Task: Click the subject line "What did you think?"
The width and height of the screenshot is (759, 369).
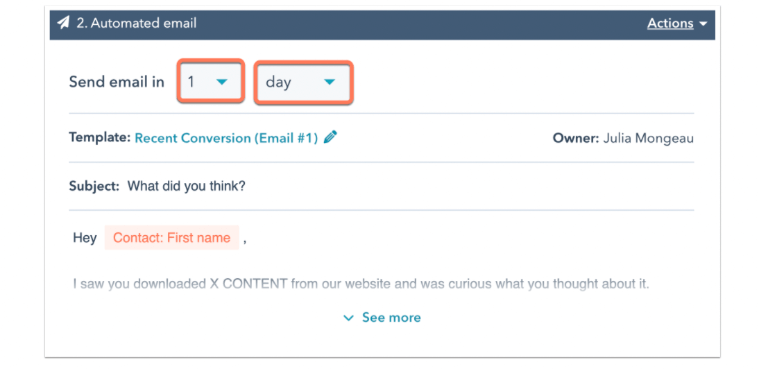Action: [186, 186]
